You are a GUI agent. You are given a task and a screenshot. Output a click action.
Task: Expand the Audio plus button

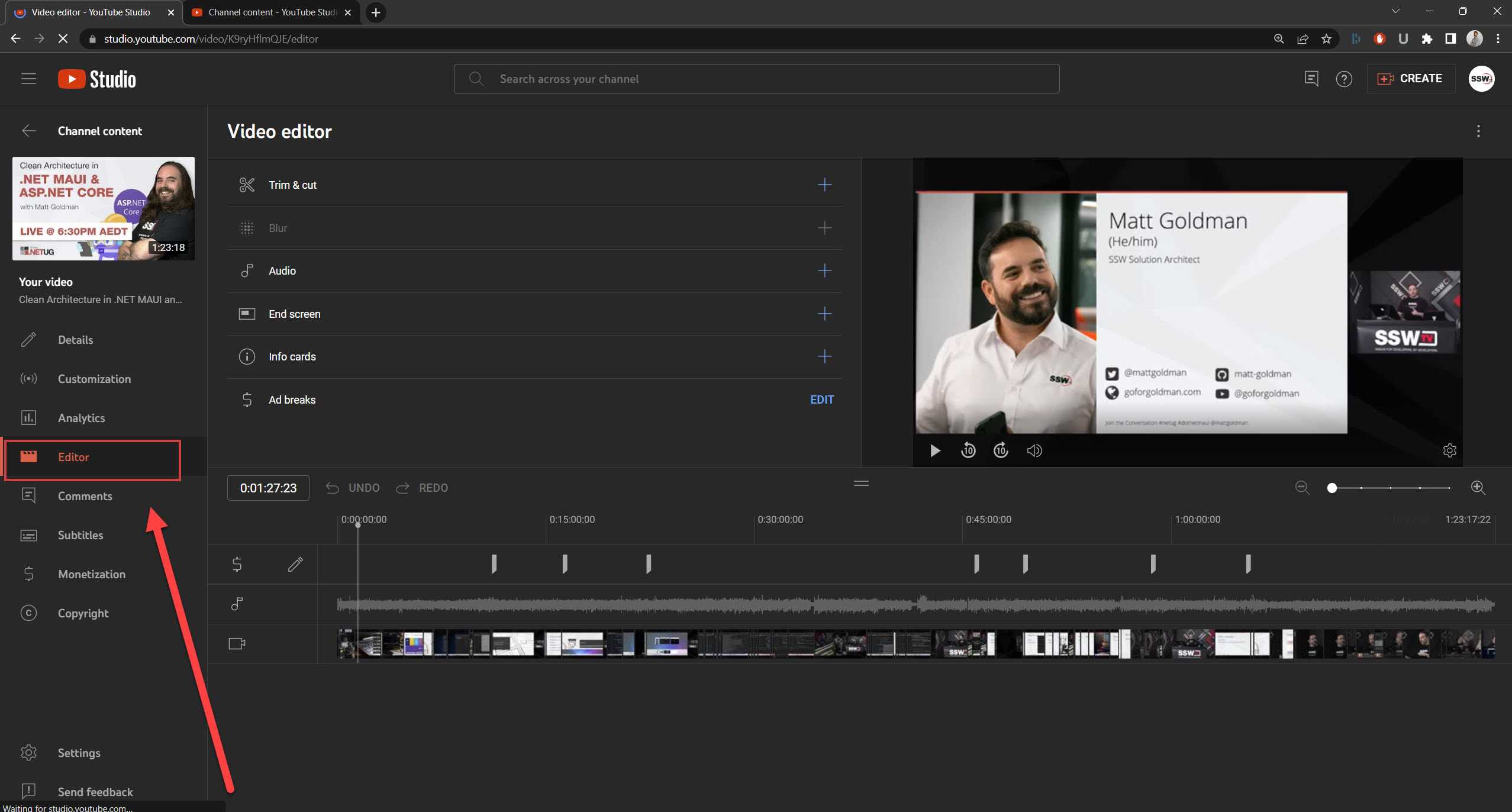click(824, 270)
